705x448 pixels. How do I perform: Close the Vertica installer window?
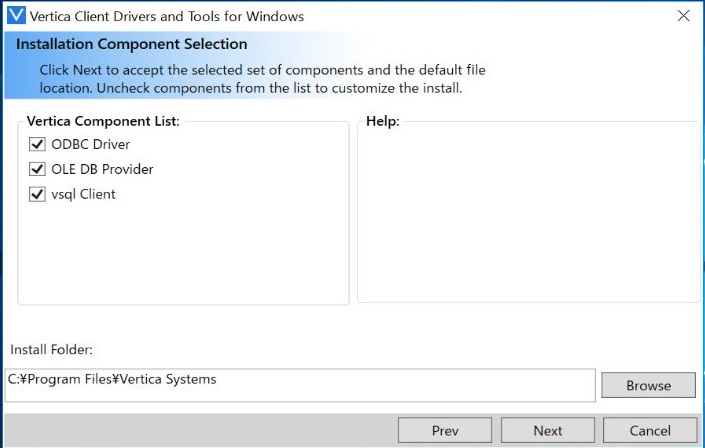coord(683,16)
